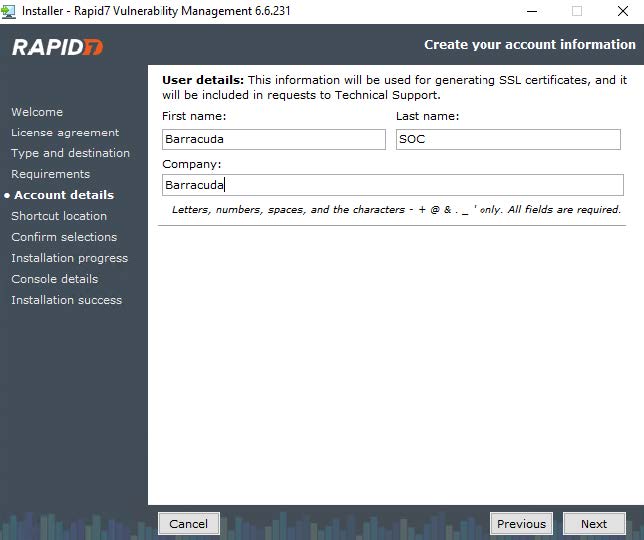Click the installer window title text
The image size is (644, 540).
coord(156,11)
